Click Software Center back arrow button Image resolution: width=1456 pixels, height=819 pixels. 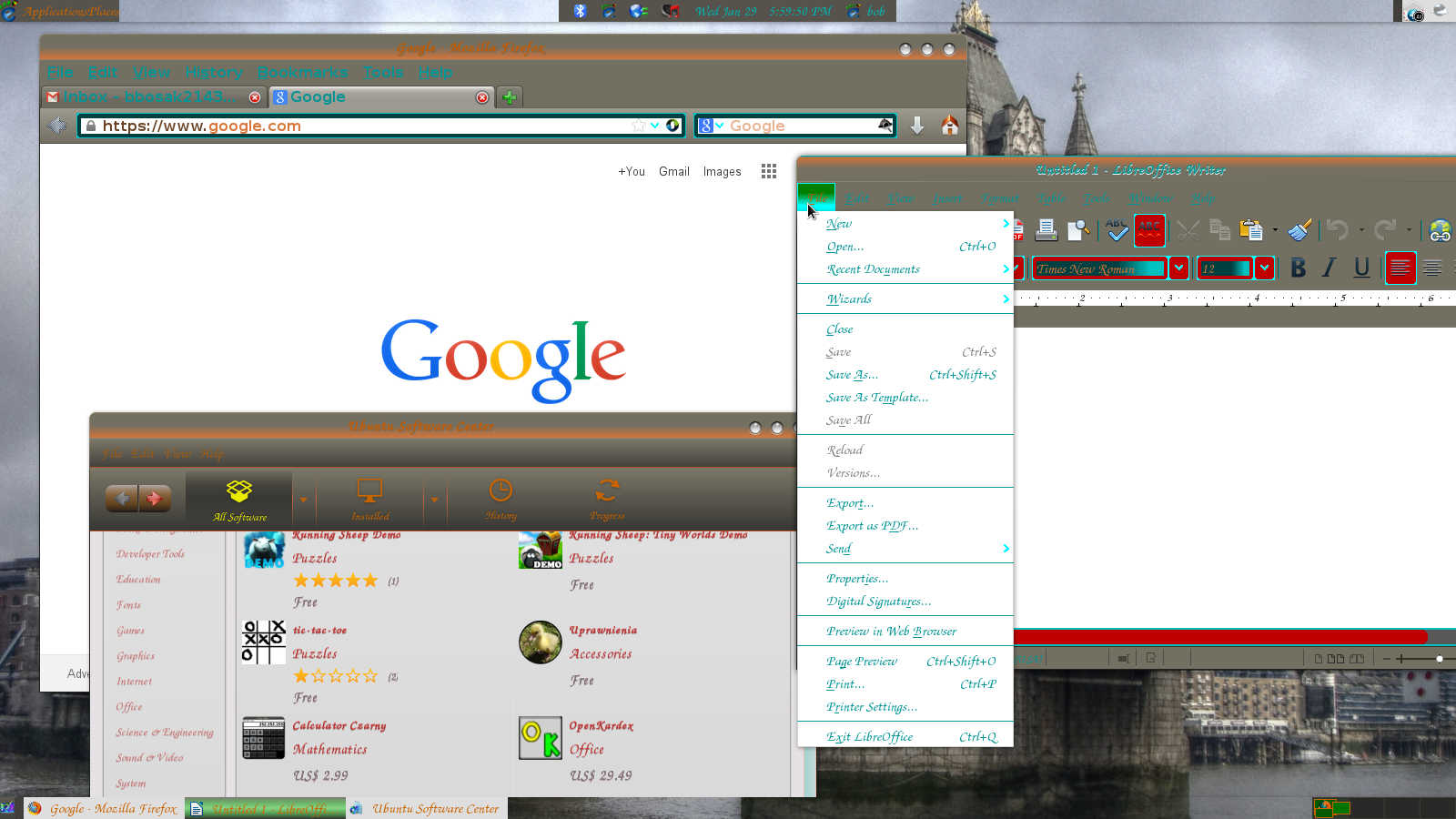pyautogui.click(x=122, y=498)
